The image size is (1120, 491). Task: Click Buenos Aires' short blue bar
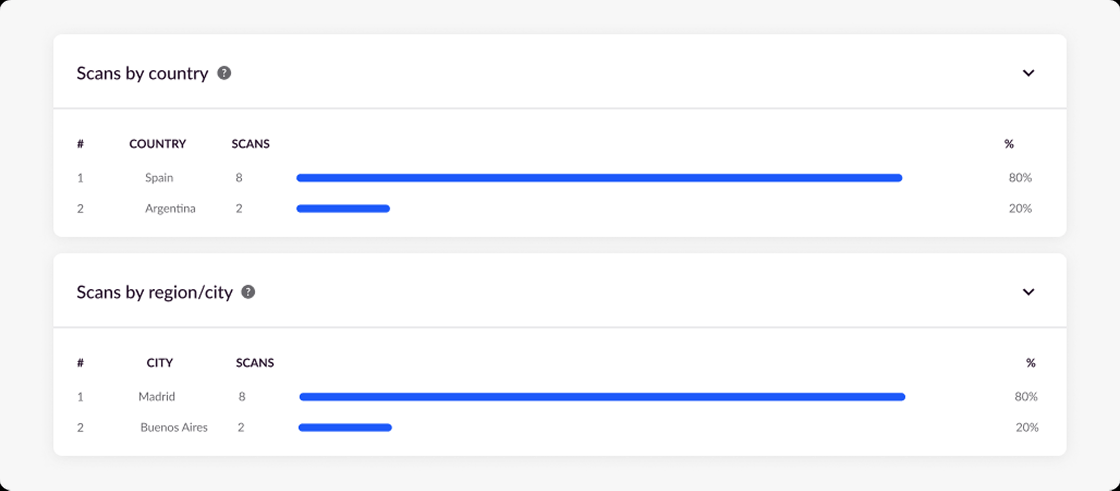pyautogui.click(x=345, y=427)
